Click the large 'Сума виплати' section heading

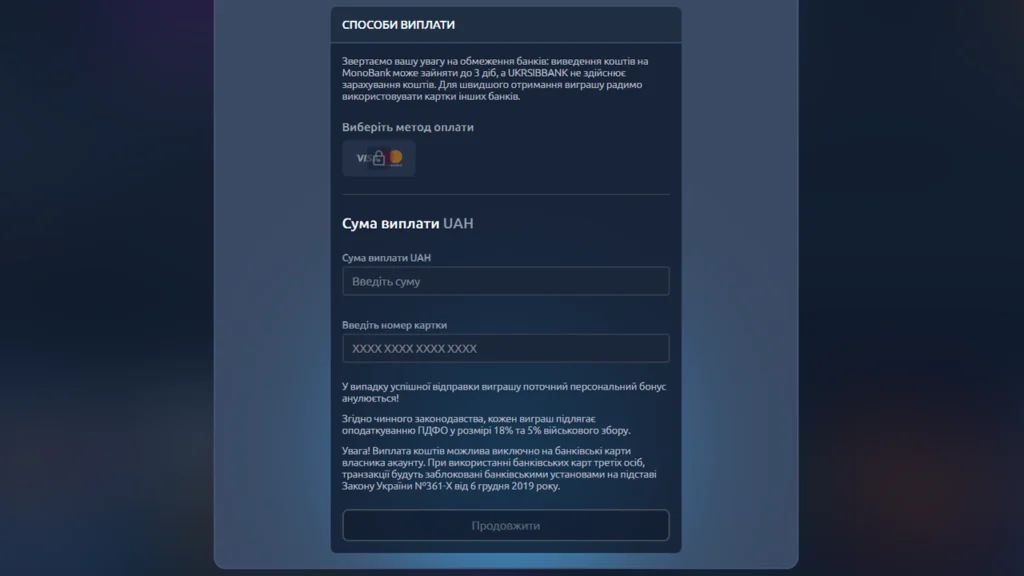[x=391, y=224]
